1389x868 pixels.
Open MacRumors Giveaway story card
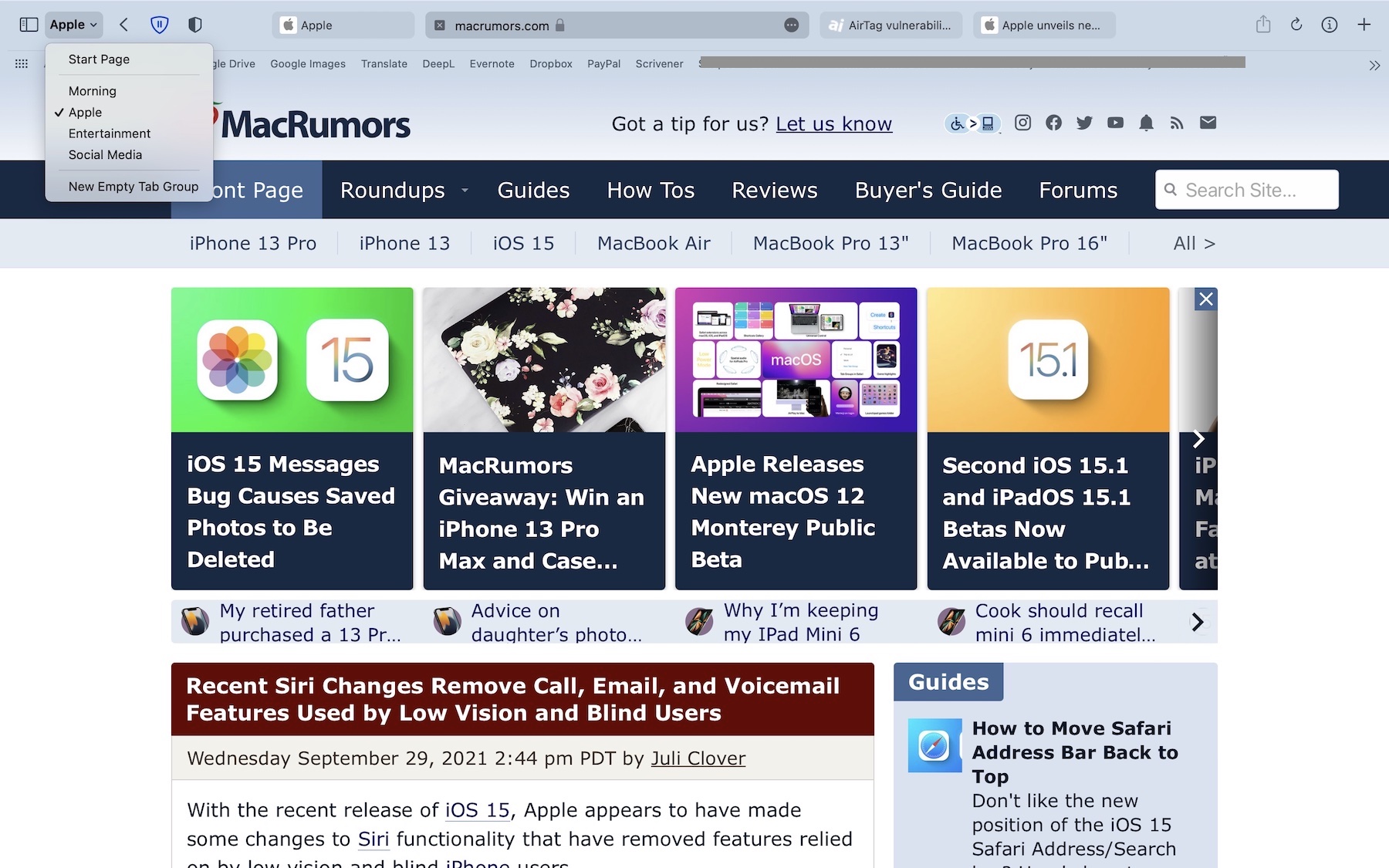coord(544,438)
